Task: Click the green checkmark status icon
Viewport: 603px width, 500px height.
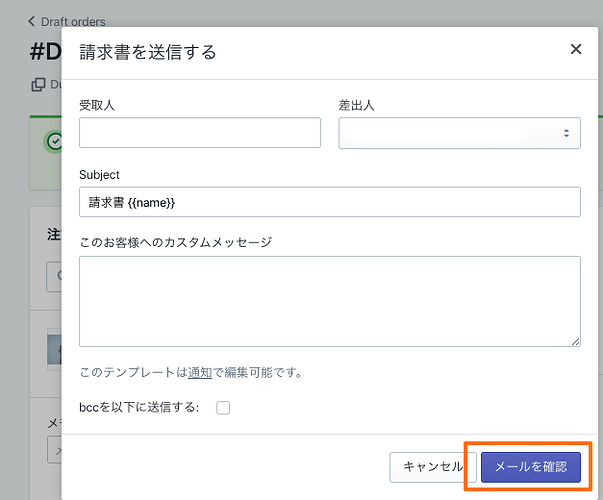Action: (x=54, y=141)
